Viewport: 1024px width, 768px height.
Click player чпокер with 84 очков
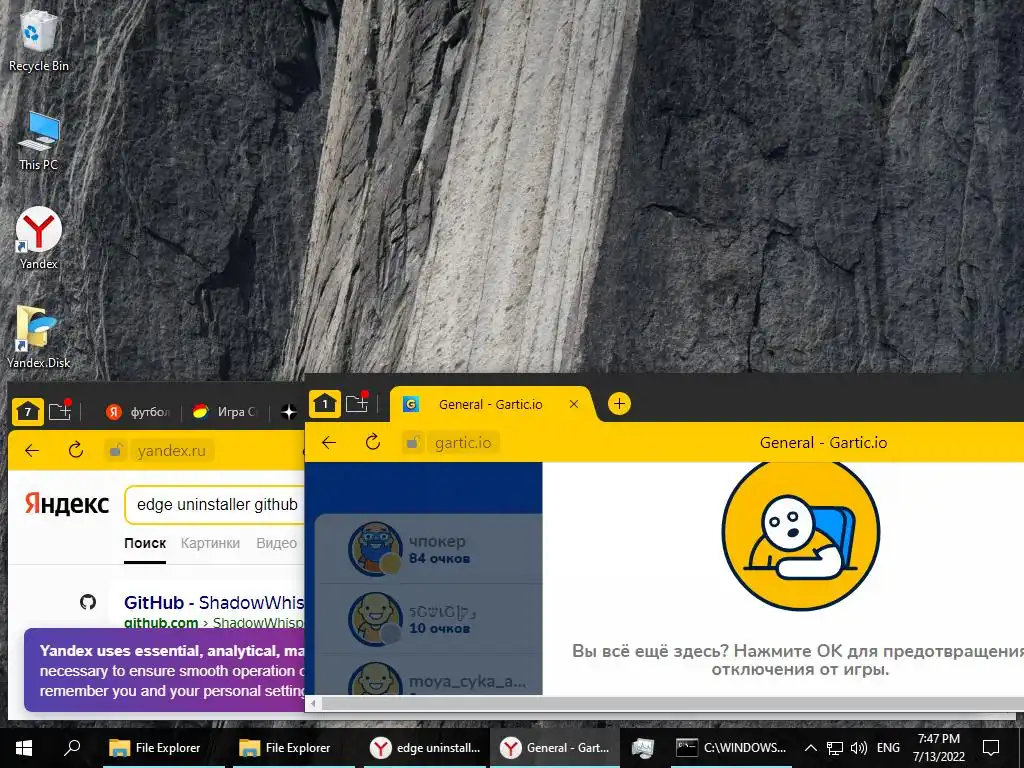tap(429, 549)
